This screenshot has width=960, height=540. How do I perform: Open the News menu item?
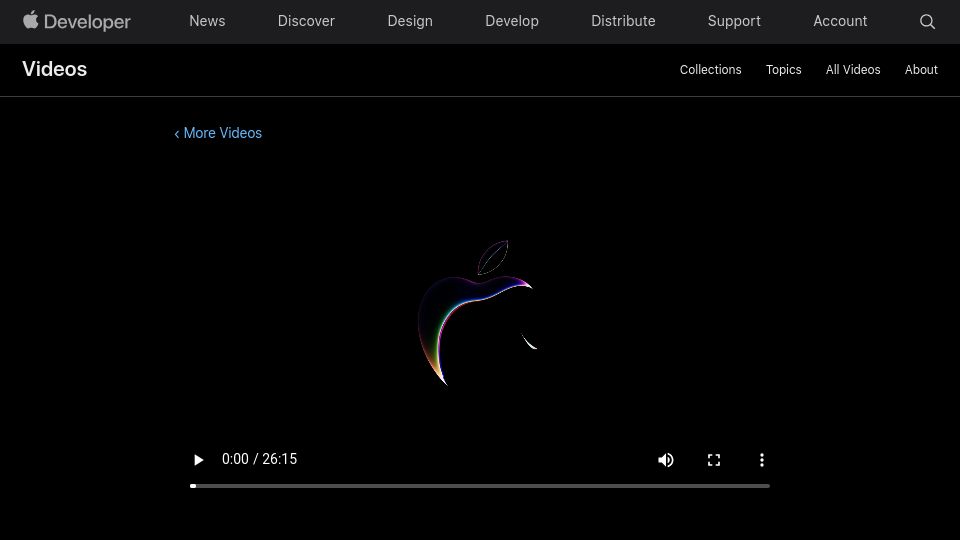pyautogui.click(x=207, y=21)
